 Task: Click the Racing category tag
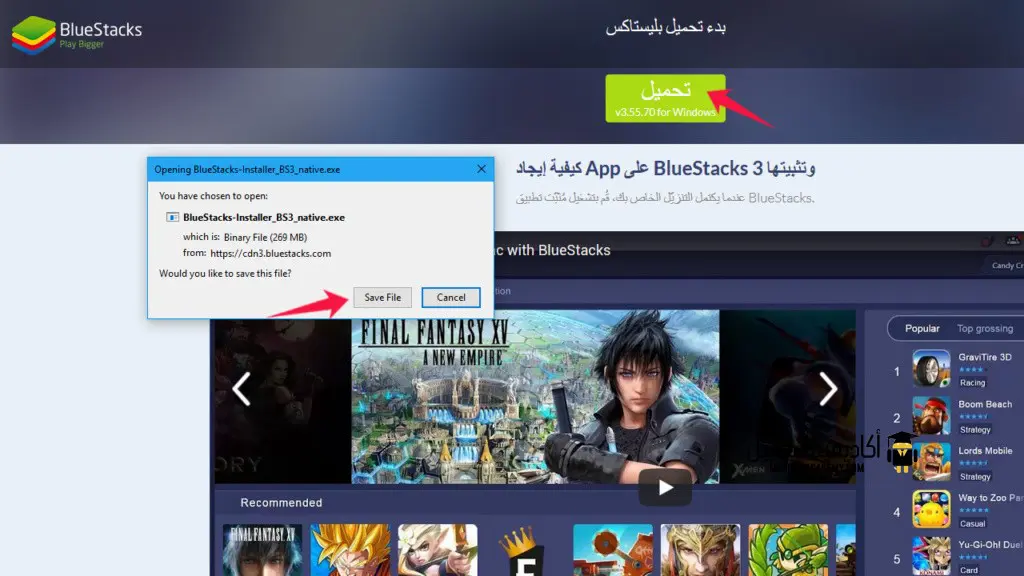[972, 383]
